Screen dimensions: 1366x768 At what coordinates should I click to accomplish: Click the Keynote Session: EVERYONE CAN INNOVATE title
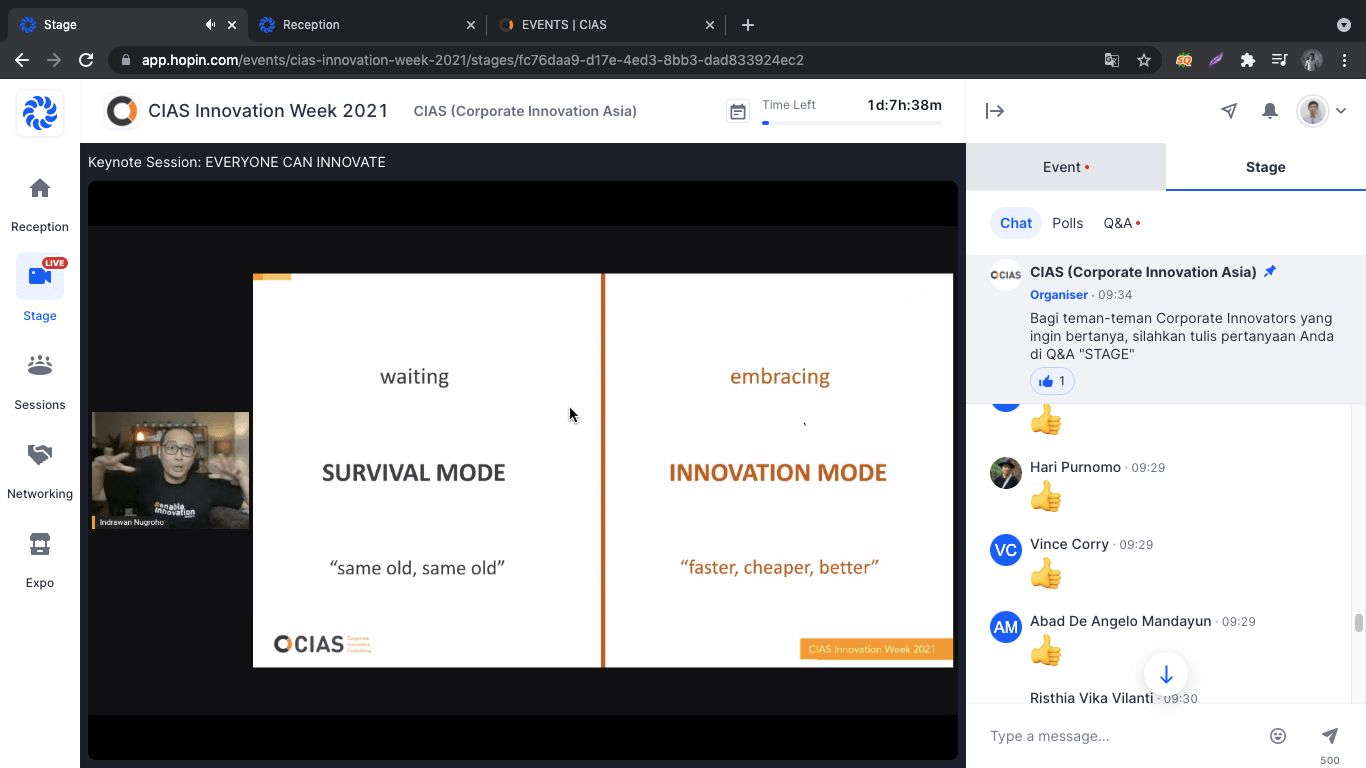[237, 162]
